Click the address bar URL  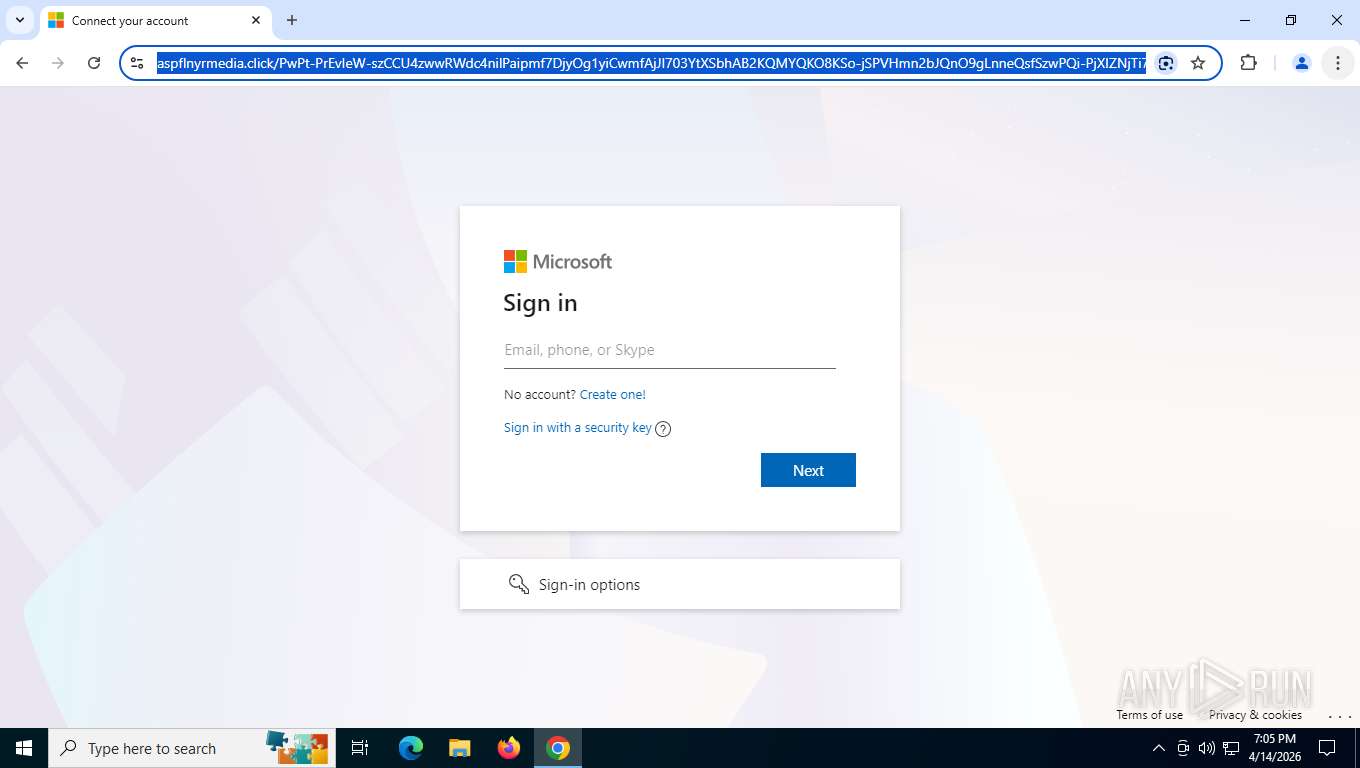[x=651, y=63]
